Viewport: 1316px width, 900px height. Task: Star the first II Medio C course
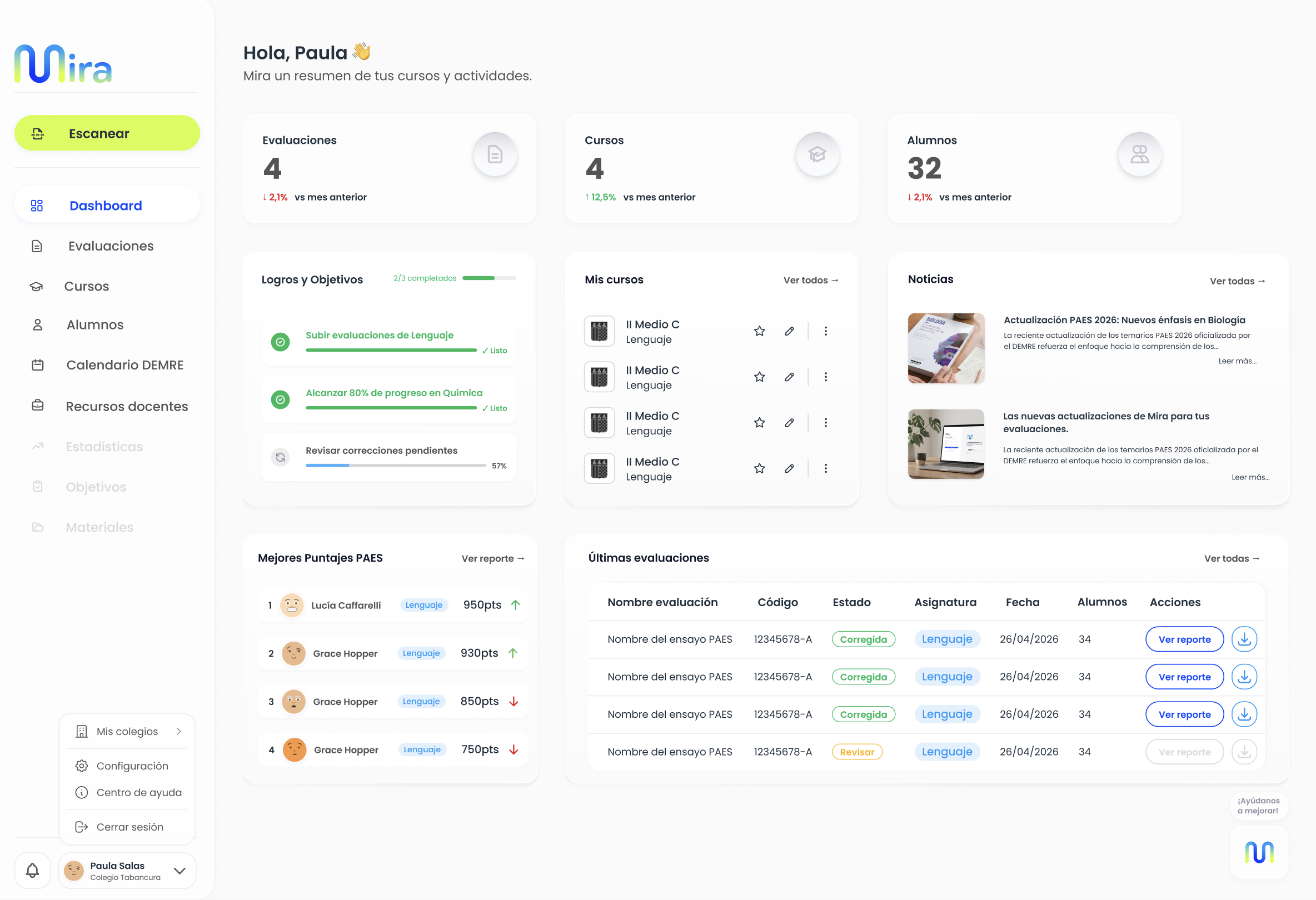pos(759,331)
